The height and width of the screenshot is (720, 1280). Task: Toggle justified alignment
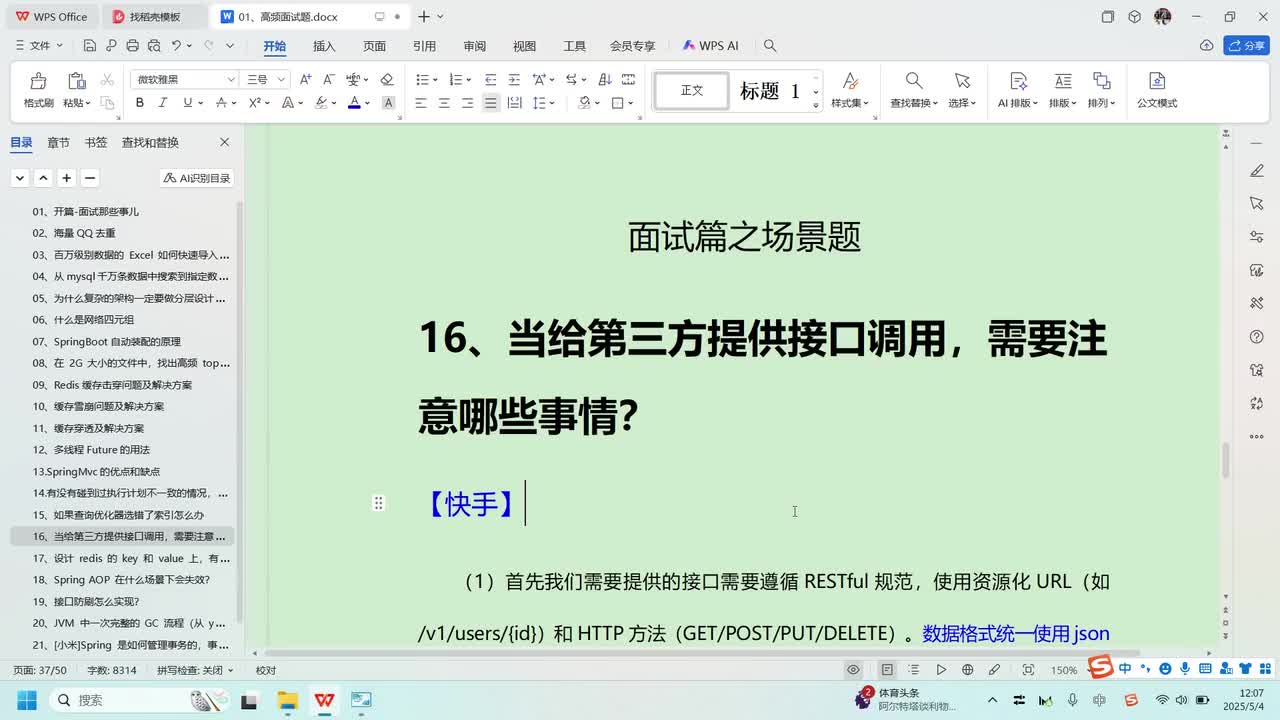tap(491, 103)
